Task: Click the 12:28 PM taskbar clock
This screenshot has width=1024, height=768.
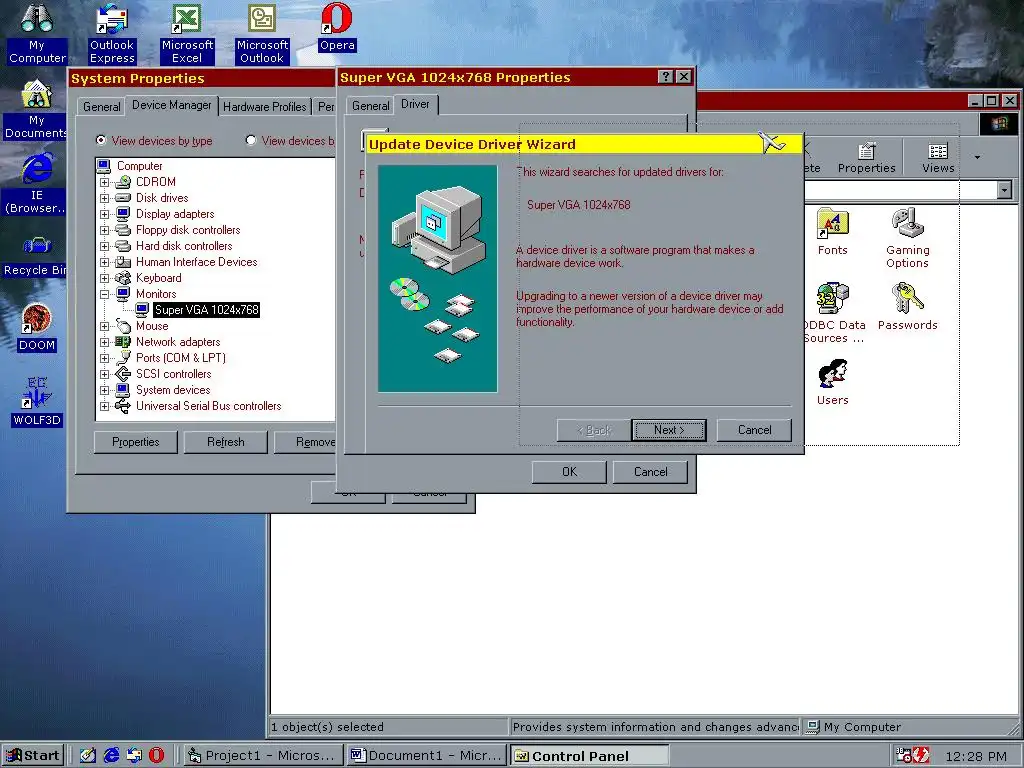Action: point(975,756)
